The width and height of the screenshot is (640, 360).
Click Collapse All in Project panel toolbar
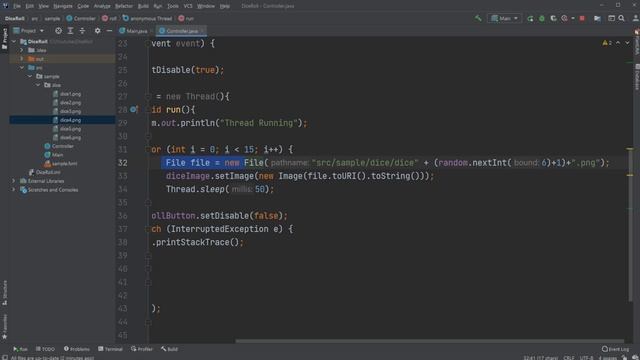pyautogui.click(x=82, y=31)
